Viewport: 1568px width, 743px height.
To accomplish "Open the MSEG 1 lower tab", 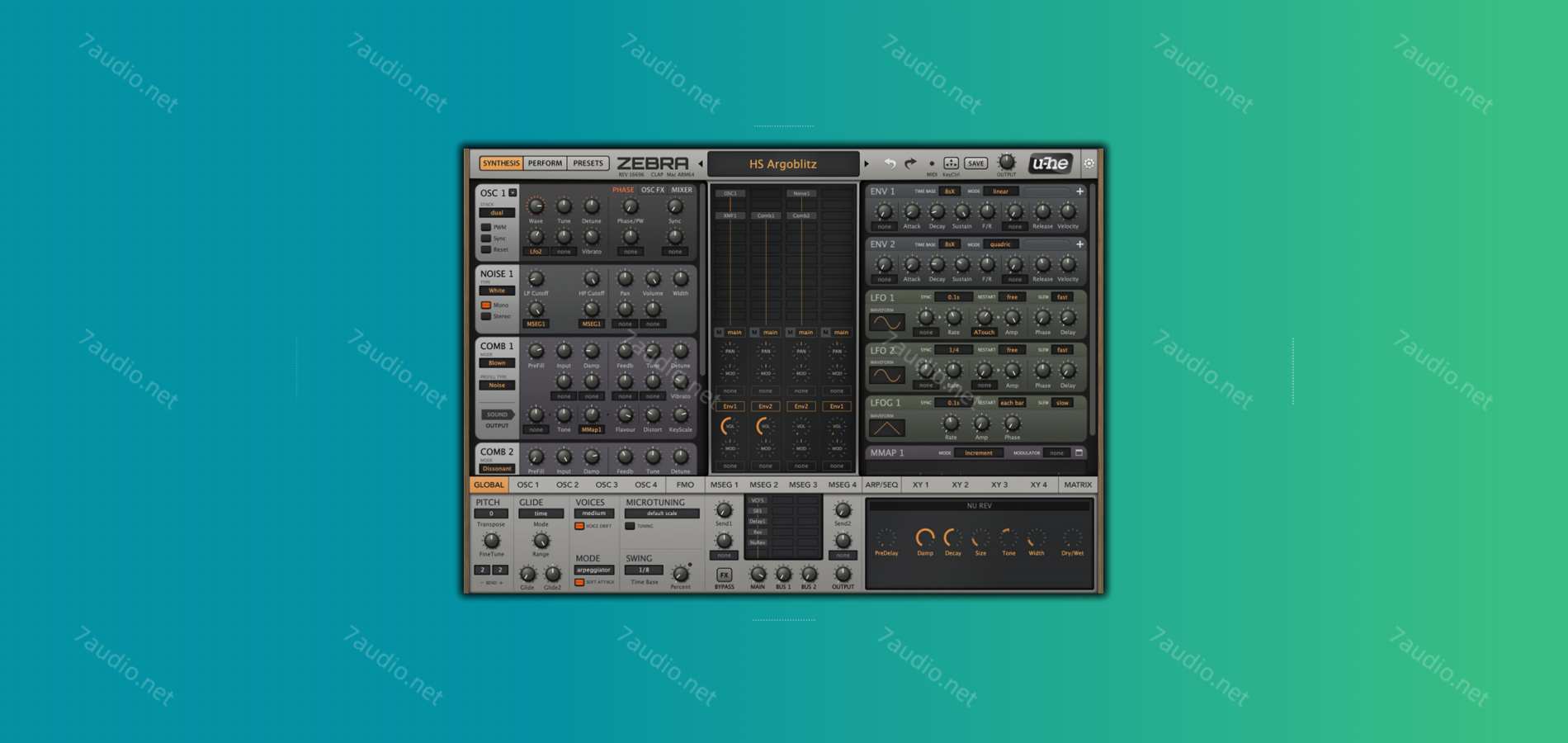I will [x=725, y=485].
